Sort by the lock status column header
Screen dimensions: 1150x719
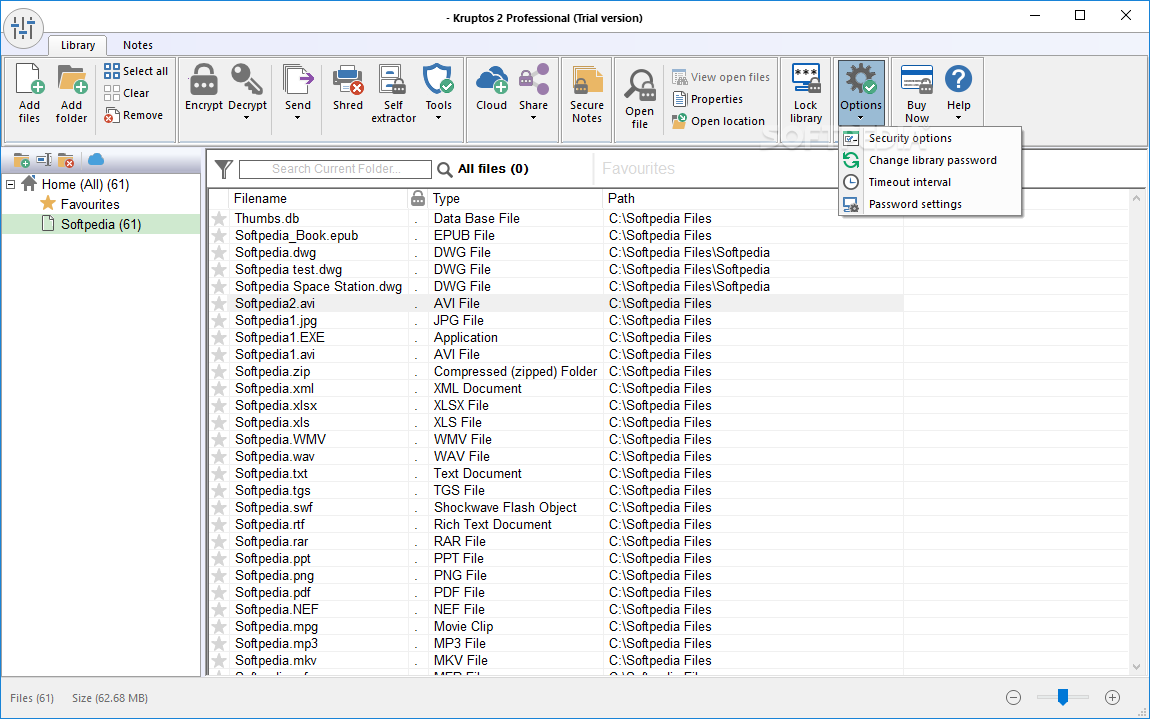tap(417, 199)
